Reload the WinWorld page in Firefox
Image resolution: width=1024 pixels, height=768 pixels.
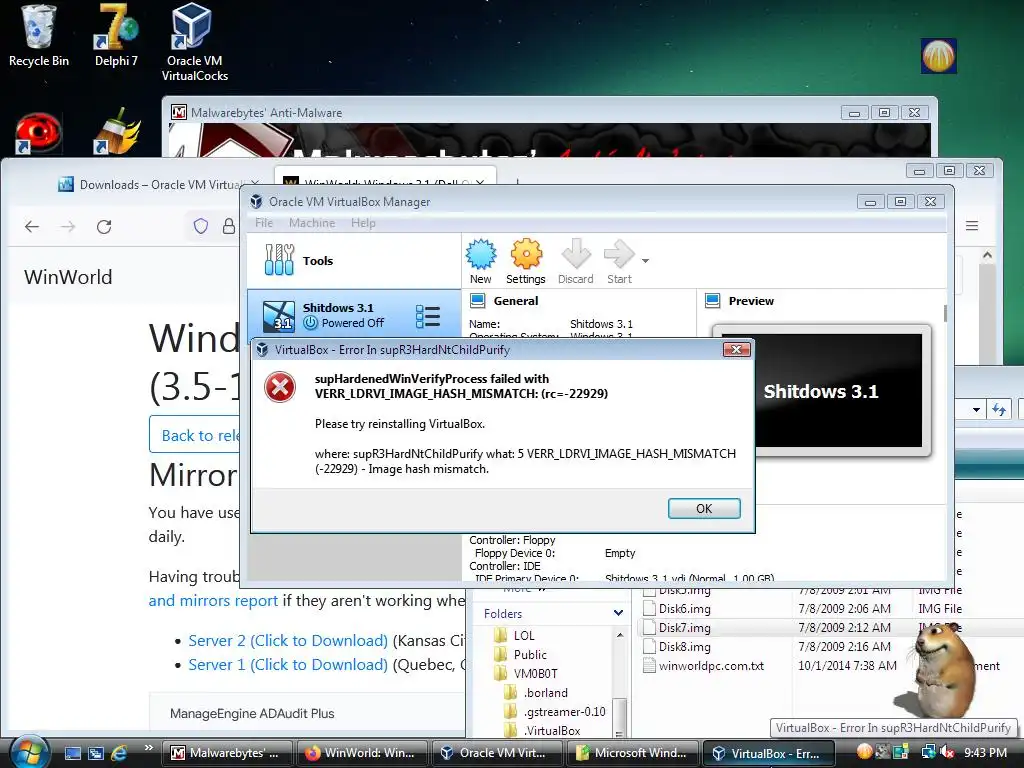tap(104, 227)
